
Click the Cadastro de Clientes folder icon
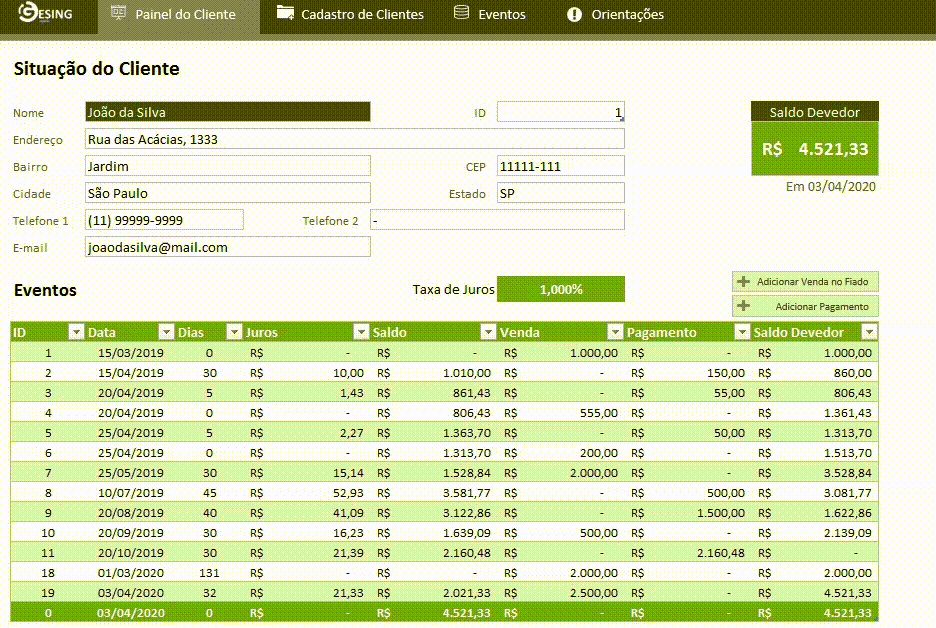(285, 13)
